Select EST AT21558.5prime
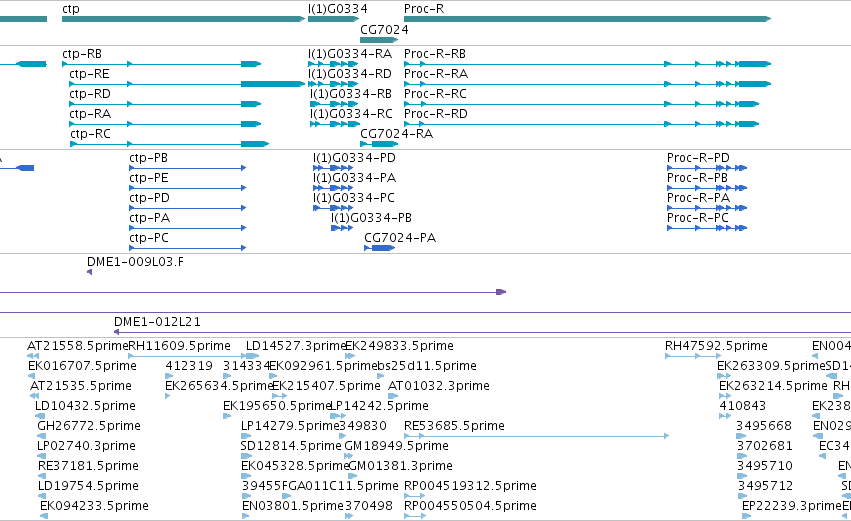The image size is (851, 521). pos(33,357)
